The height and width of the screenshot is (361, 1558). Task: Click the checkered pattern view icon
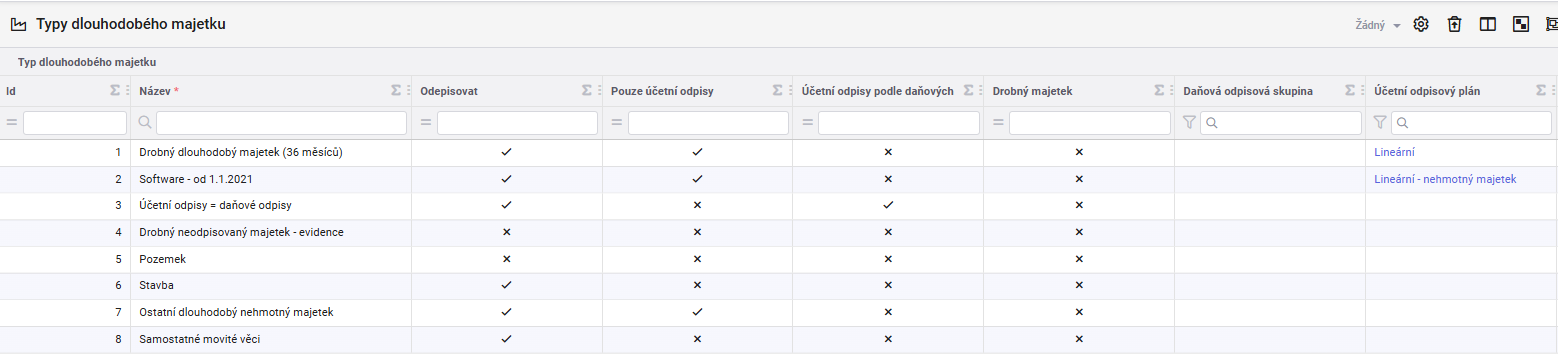pyautogui.click(x=1521, y=24)
